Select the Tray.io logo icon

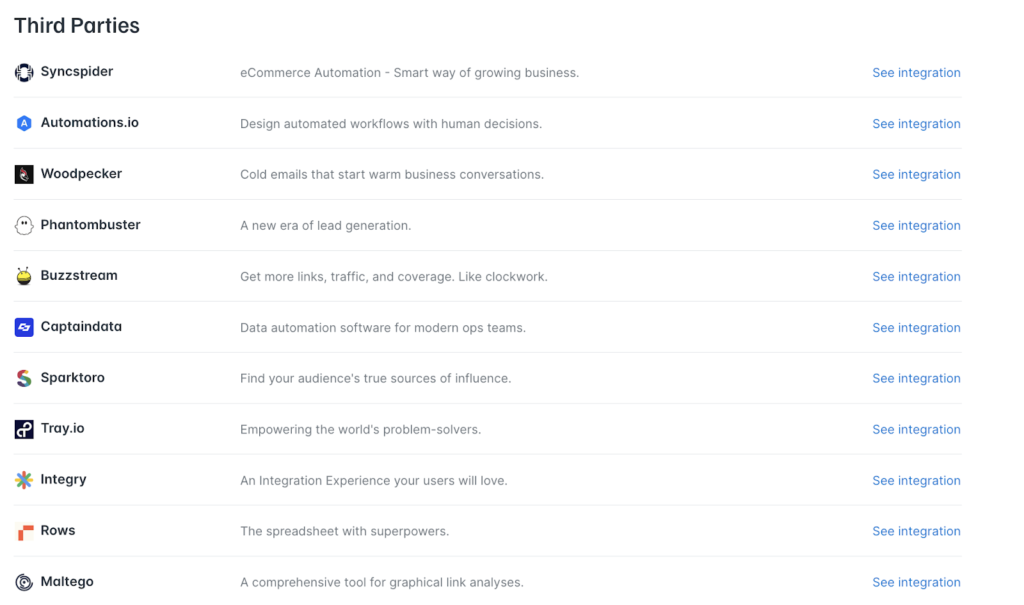click(22, 429)
